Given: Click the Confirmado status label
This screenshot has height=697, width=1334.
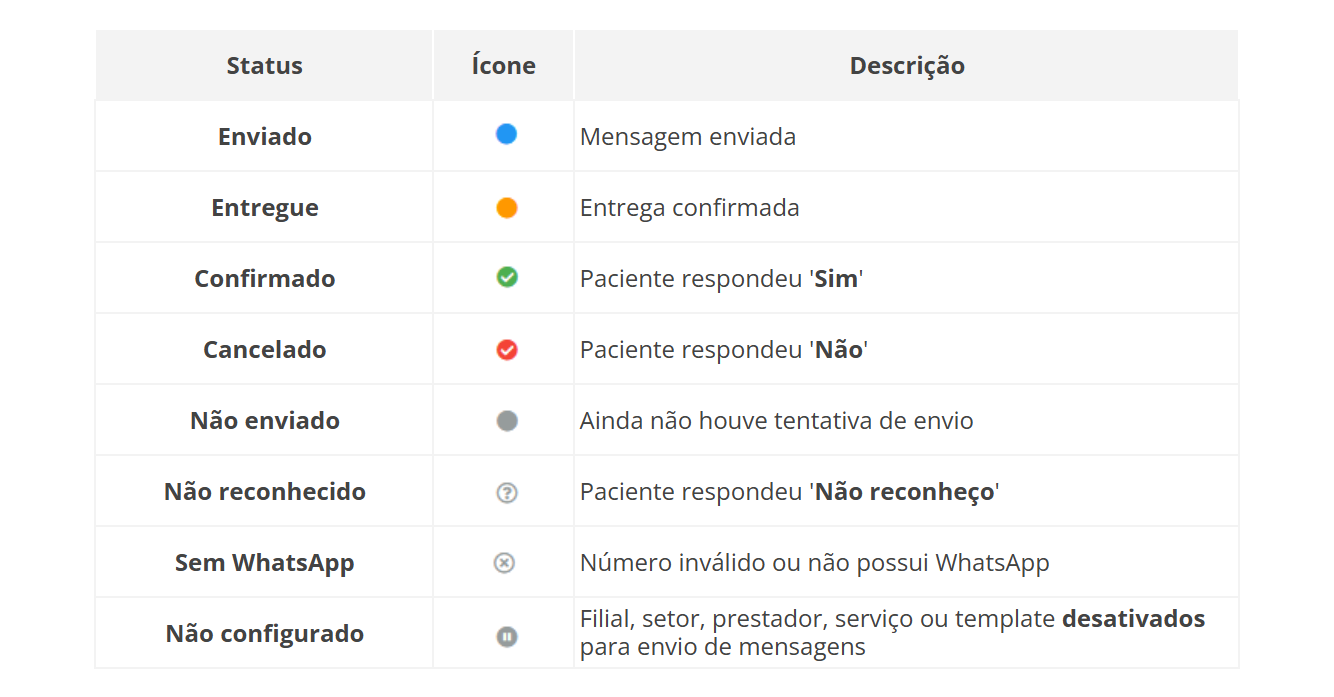Looking at the screenshot, I should click(x=264, y=279).
